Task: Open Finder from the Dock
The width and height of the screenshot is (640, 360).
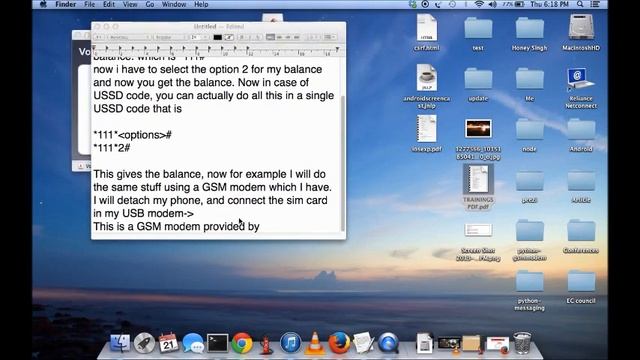Action: click(120, 343)
